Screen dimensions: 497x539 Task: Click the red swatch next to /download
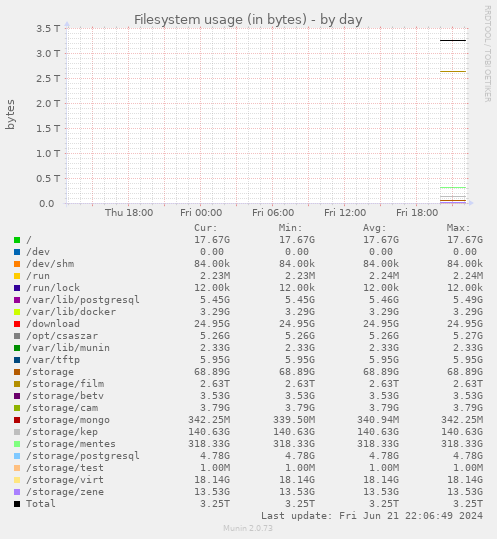[17, 324]
